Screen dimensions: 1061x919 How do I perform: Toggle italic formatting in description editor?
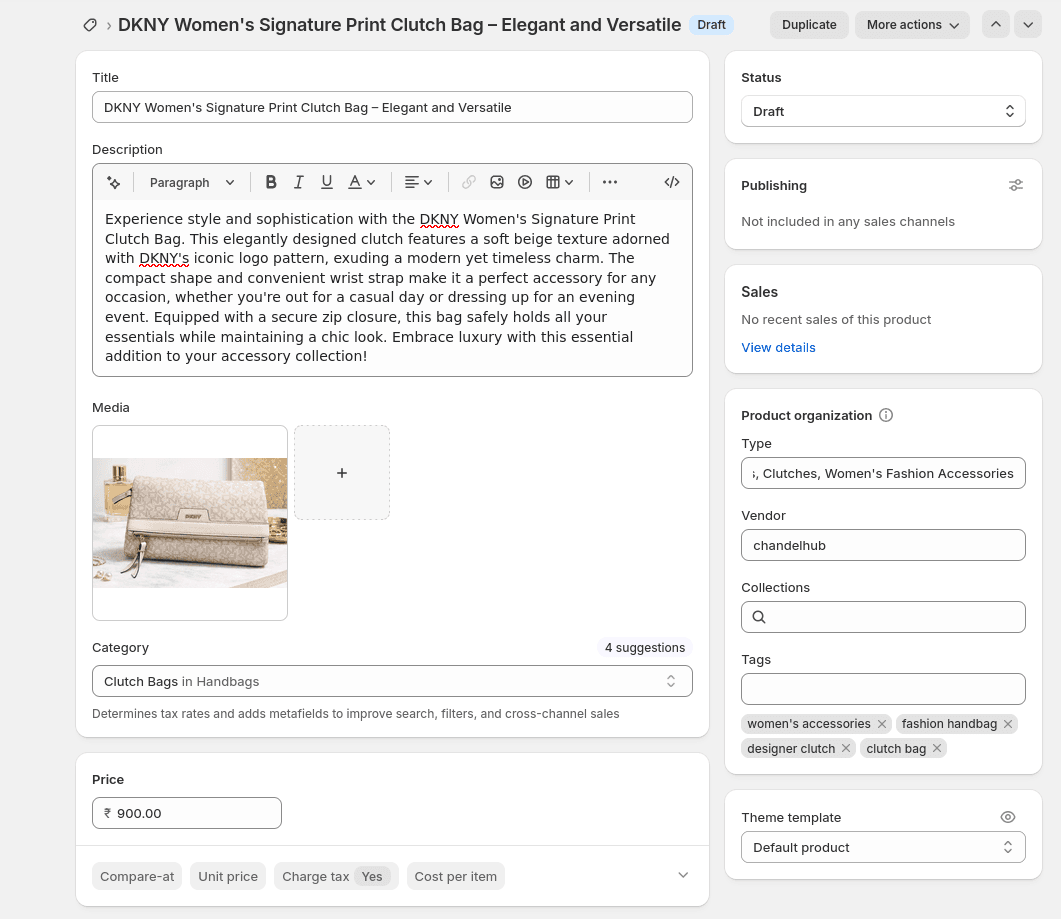[x=298, y=182]
